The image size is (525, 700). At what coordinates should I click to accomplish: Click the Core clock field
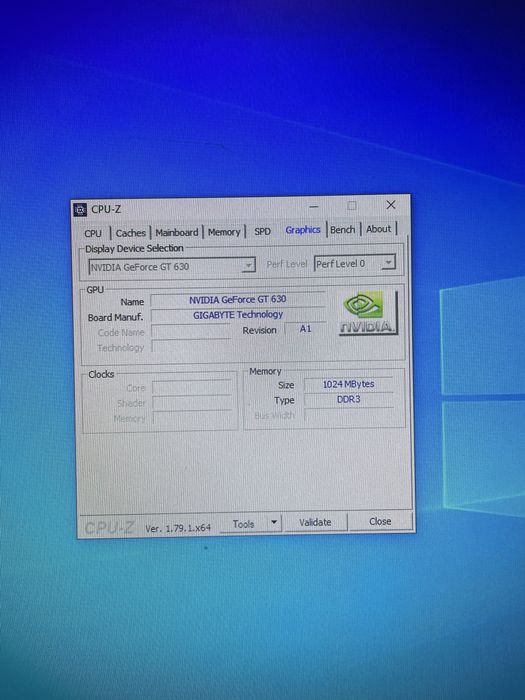(x=192, y=388)
